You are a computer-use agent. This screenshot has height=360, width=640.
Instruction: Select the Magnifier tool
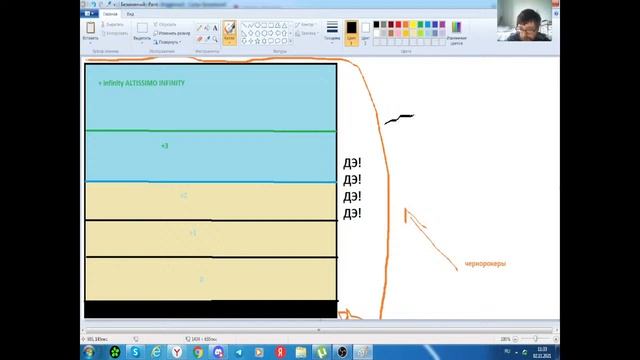[x=215, y=39]
